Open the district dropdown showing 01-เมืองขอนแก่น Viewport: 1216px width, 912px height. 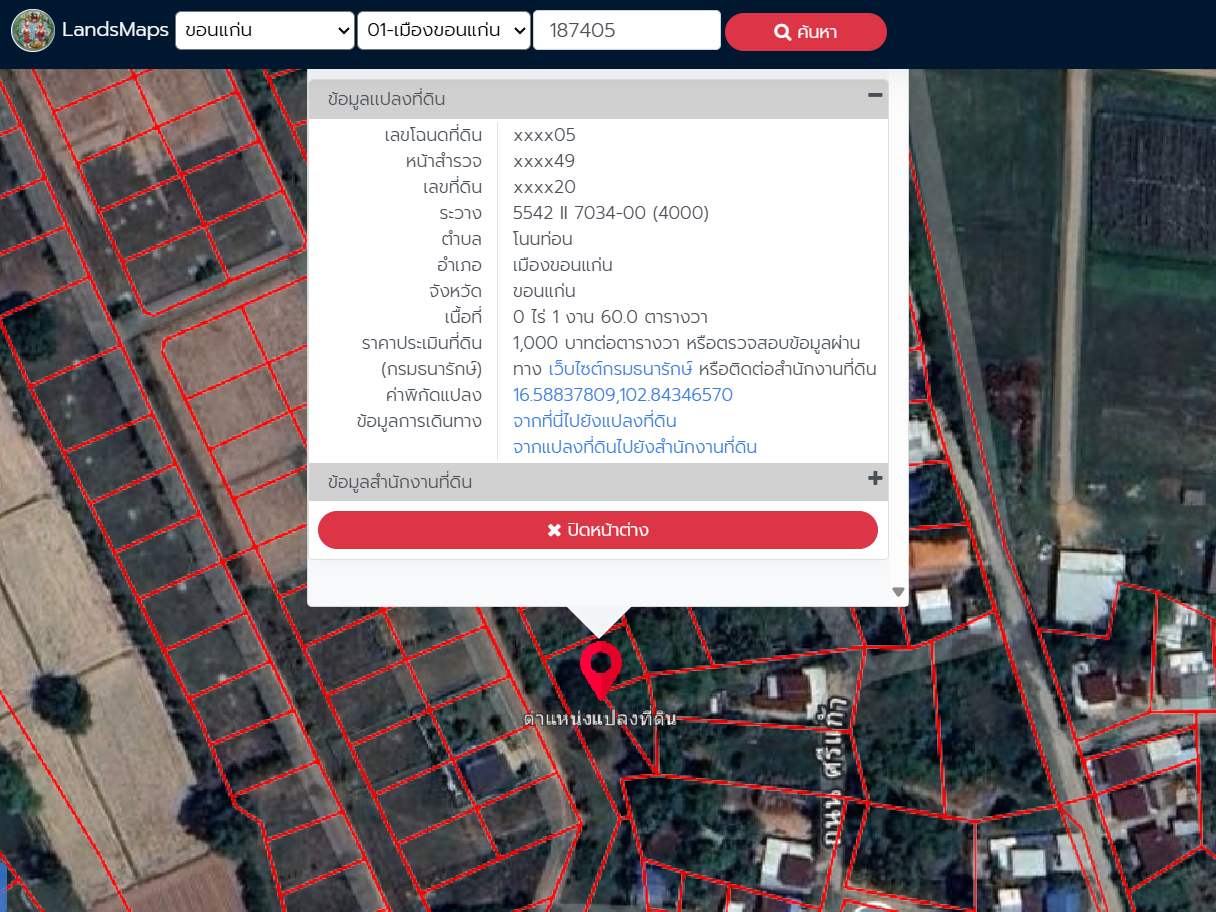click(x=443, y=30)
